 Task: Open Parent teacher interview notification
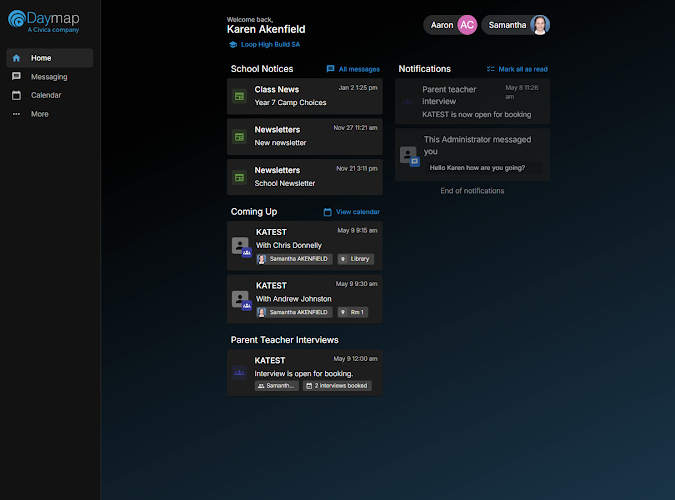tap(472, 102)
